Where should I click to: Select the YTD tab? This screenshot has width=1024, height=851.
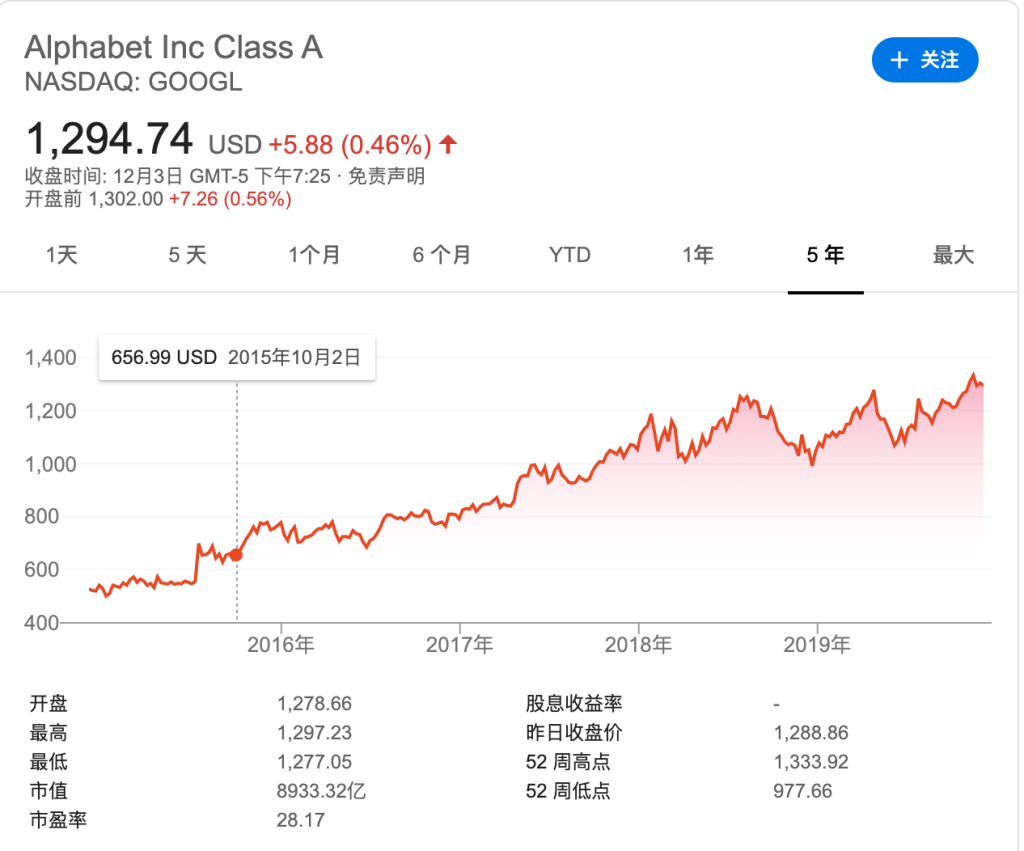point(570,255)
